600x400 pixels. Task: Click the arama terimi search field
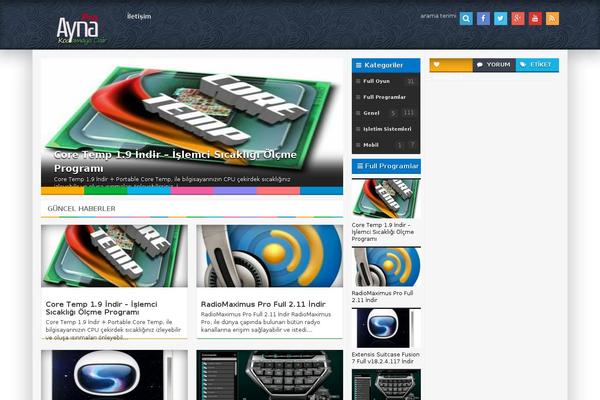pos(438,16)
